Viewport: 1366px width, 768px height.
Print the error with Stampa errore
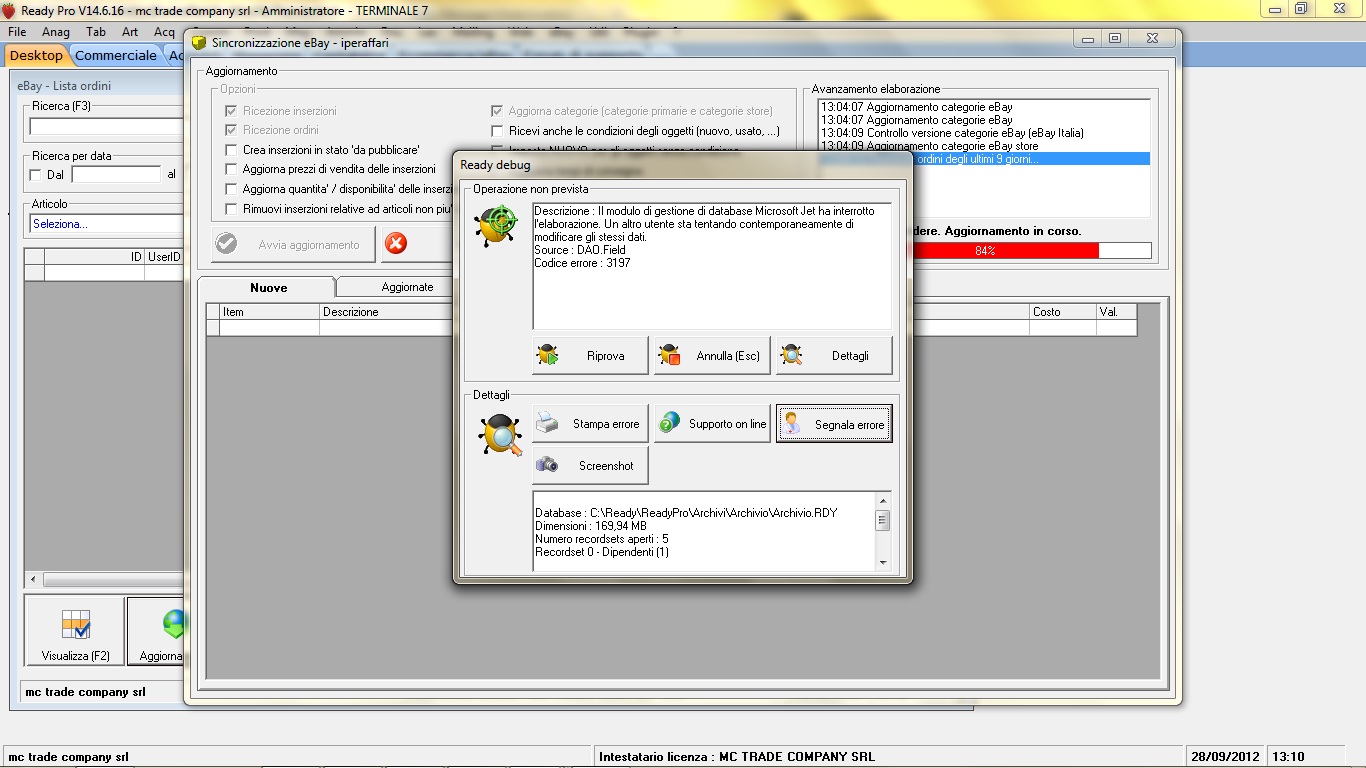[x=590, y=424]
